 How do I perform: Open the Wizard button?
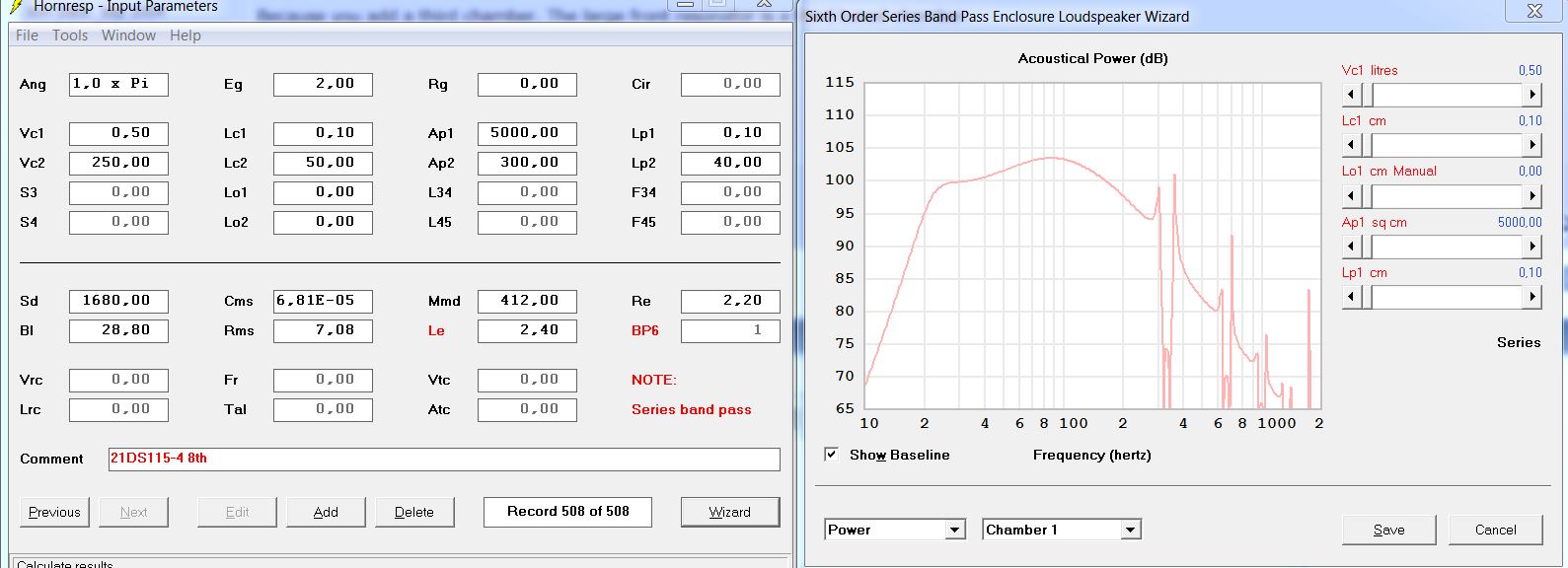click(x=730, y=512)
